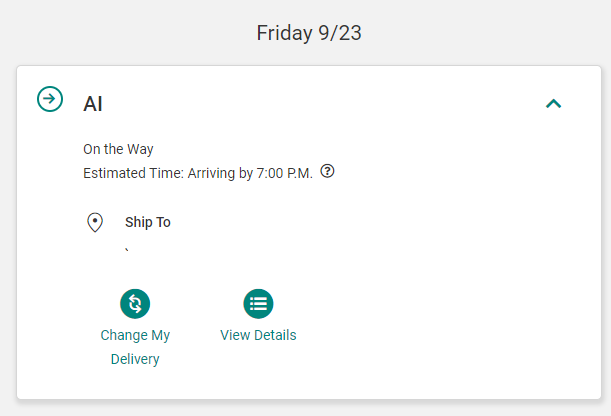The height and width of the screenshot is (416, 611).
Task: Open the View Details text link
Action: pos(258,335)
